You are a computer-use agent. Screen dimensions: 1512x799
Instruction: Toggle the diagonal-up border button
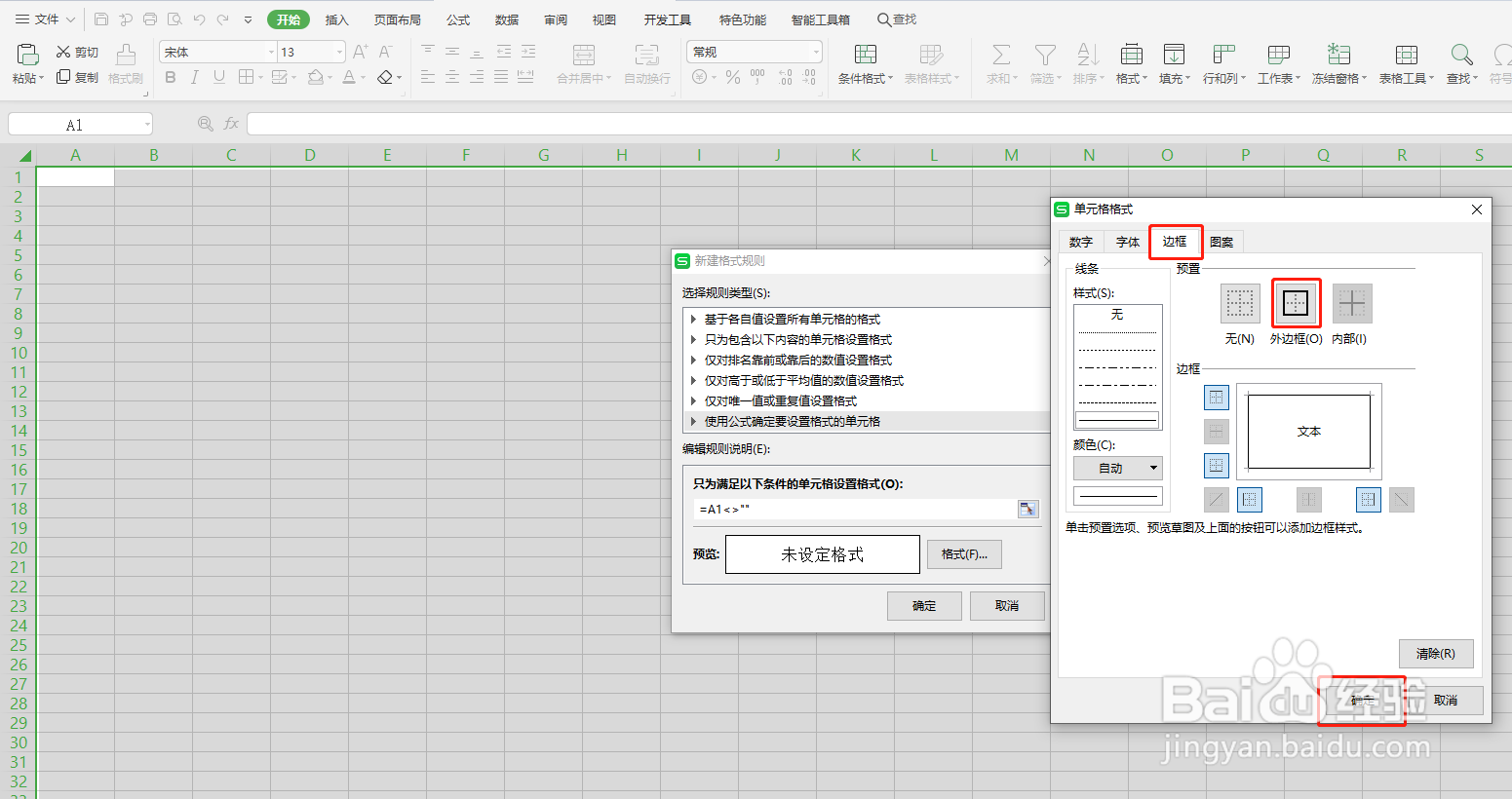pos(1217,500)
